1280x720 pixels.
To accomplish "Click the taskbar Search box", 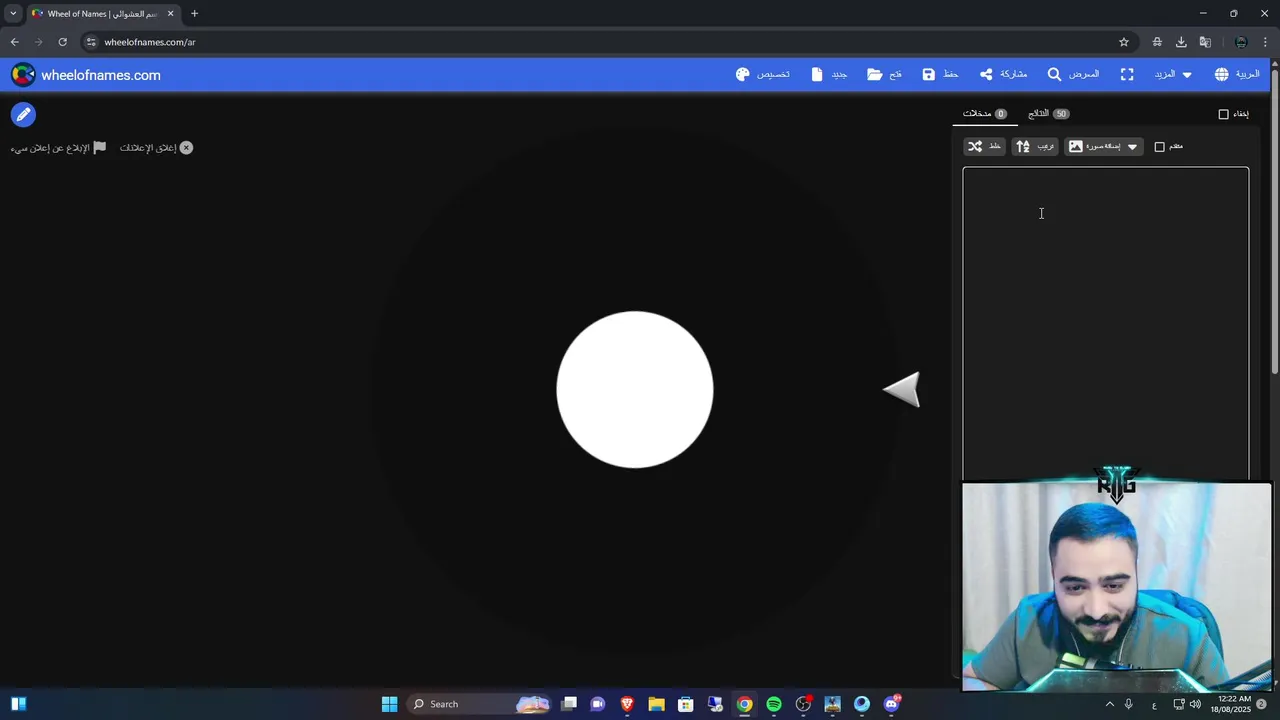I will coord(480,704).
